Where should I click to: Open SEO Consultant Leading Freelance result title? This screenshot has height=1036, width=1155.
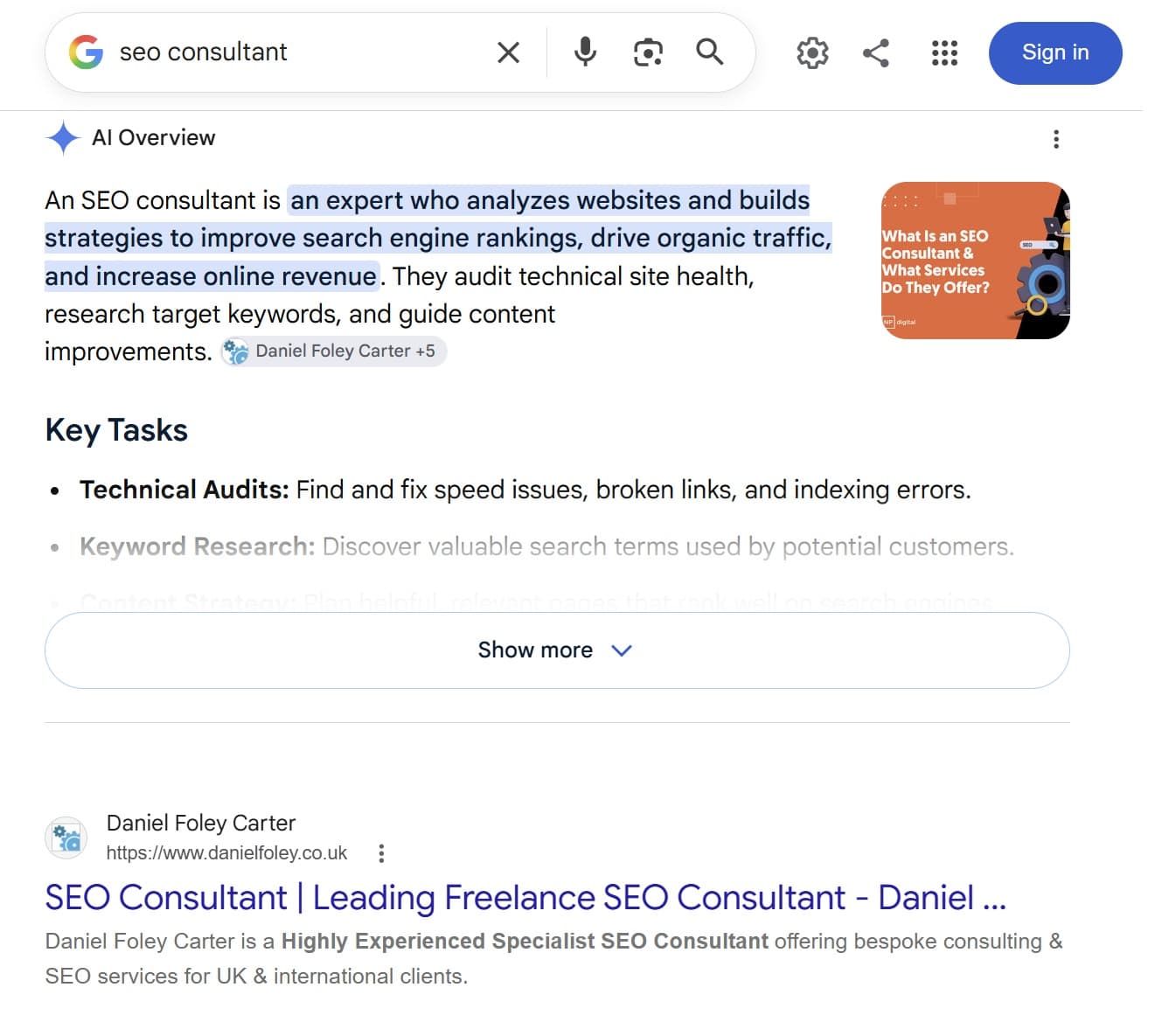[525, 898]
